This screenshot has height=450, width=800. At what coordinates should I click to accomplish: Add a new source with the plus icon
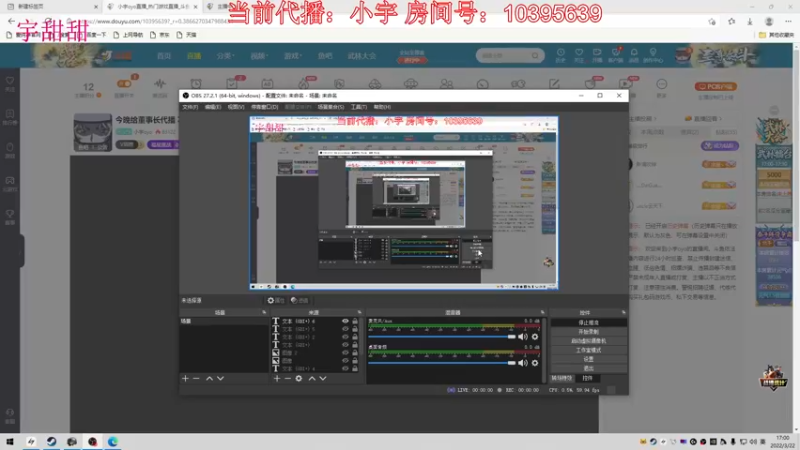(x=277, y=379)
